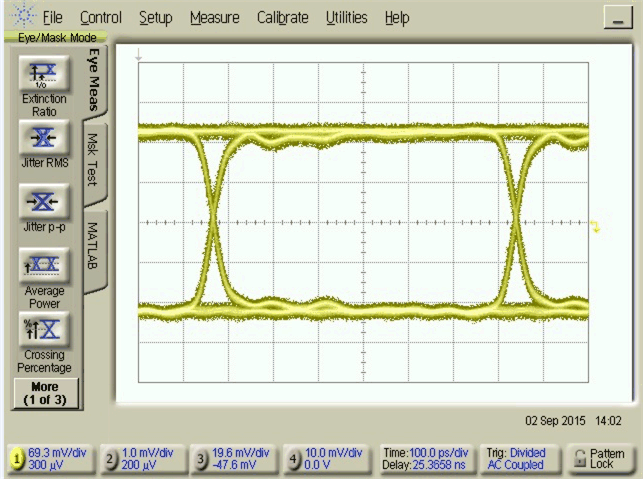Open the Trig: Divided trigger settings
The image size is (643, 479).
coord(515,459)
